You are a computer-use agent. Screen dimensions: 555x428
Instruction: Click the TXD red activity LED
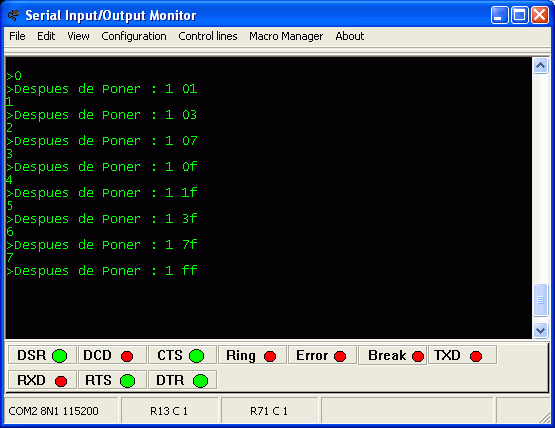click(x=476, y=356)
